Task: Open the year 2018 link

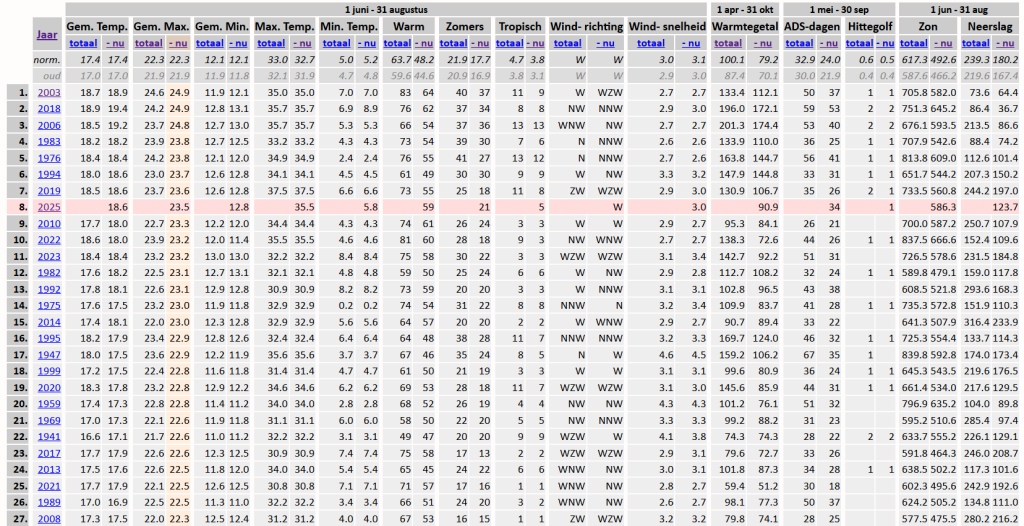Action: point(49,109)
